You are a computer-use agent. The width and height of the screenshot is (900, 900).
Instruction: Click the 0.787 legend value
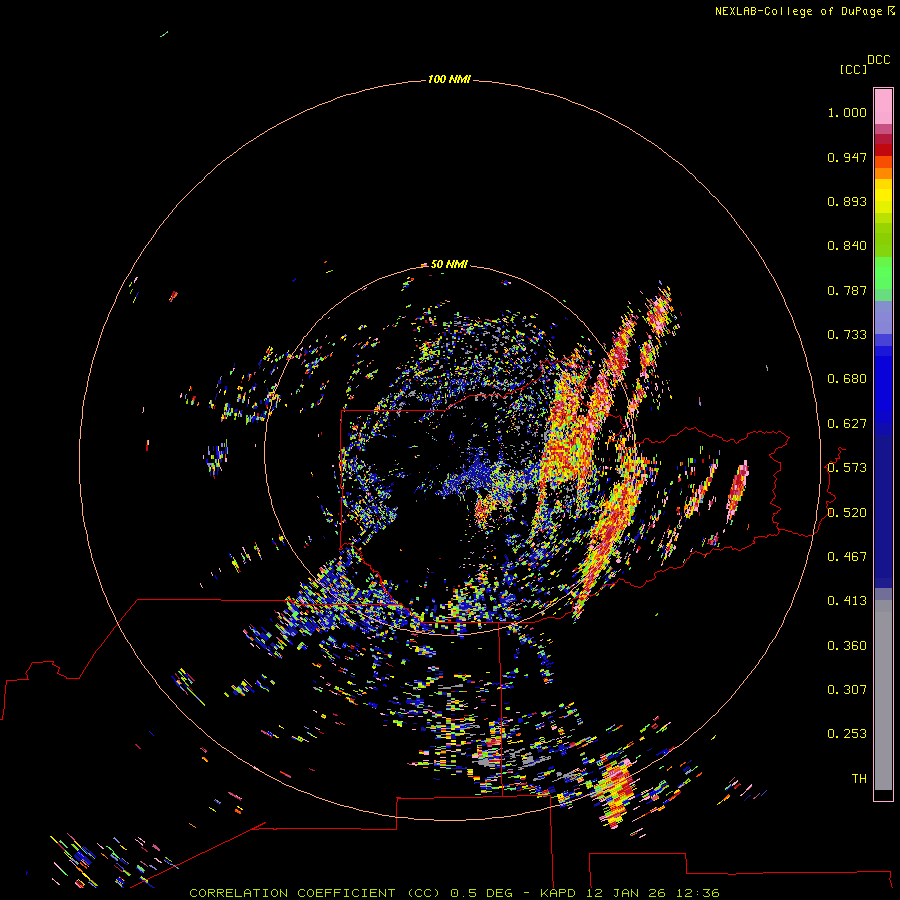847,290
